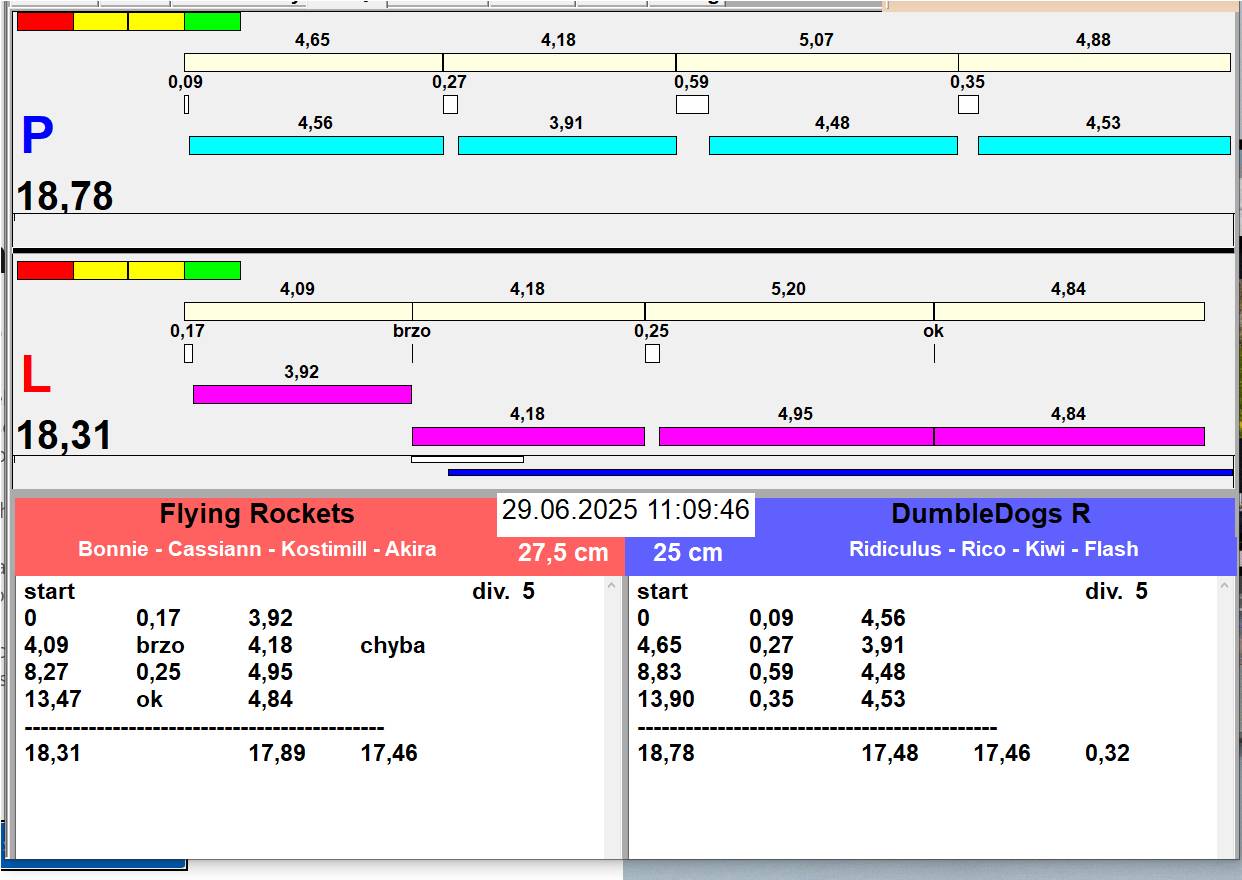Click the 27,5 cm jump height label

click(563, 553)
